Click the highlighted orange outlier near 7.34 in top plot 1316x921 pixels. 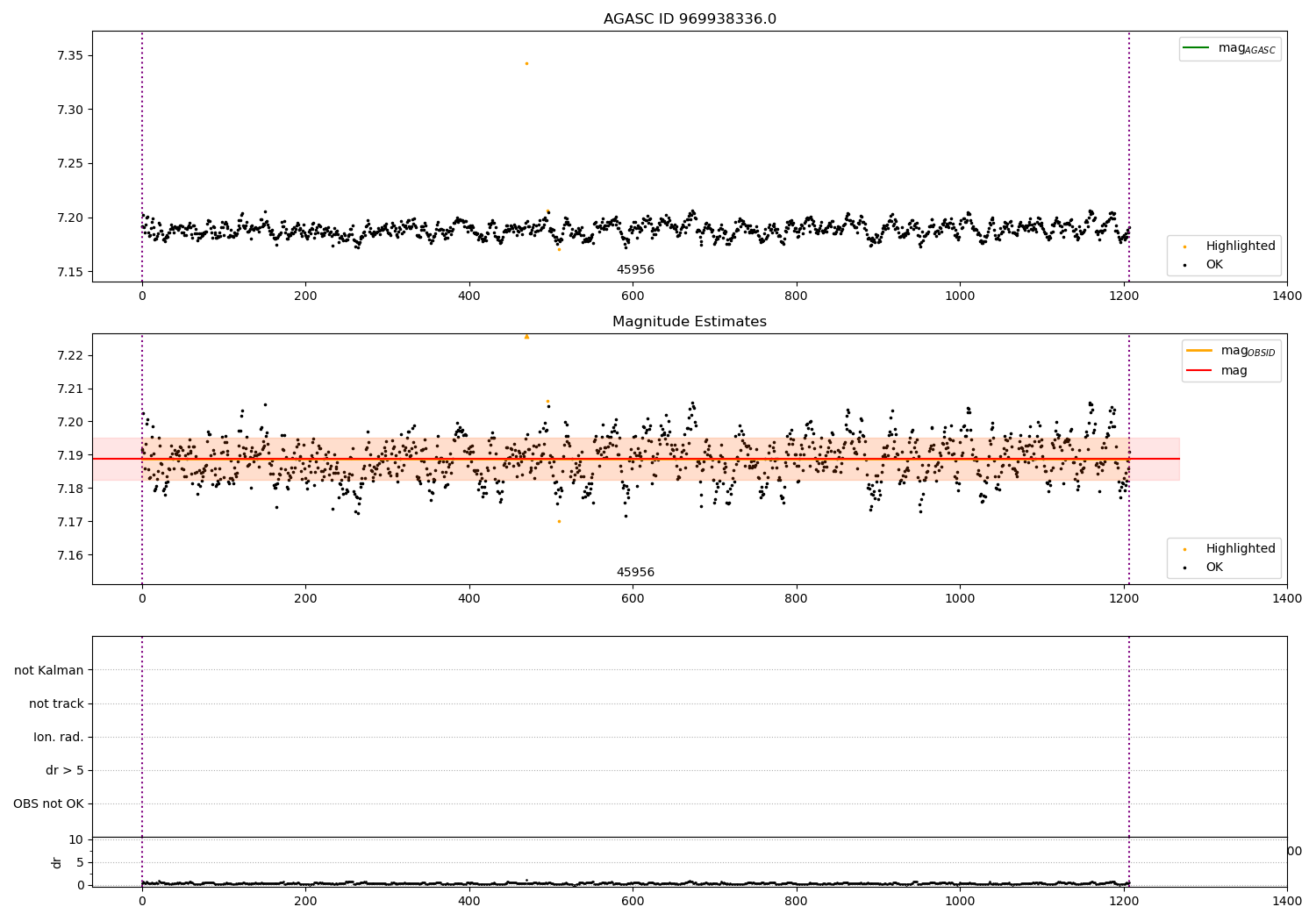(x=526, y=64)
